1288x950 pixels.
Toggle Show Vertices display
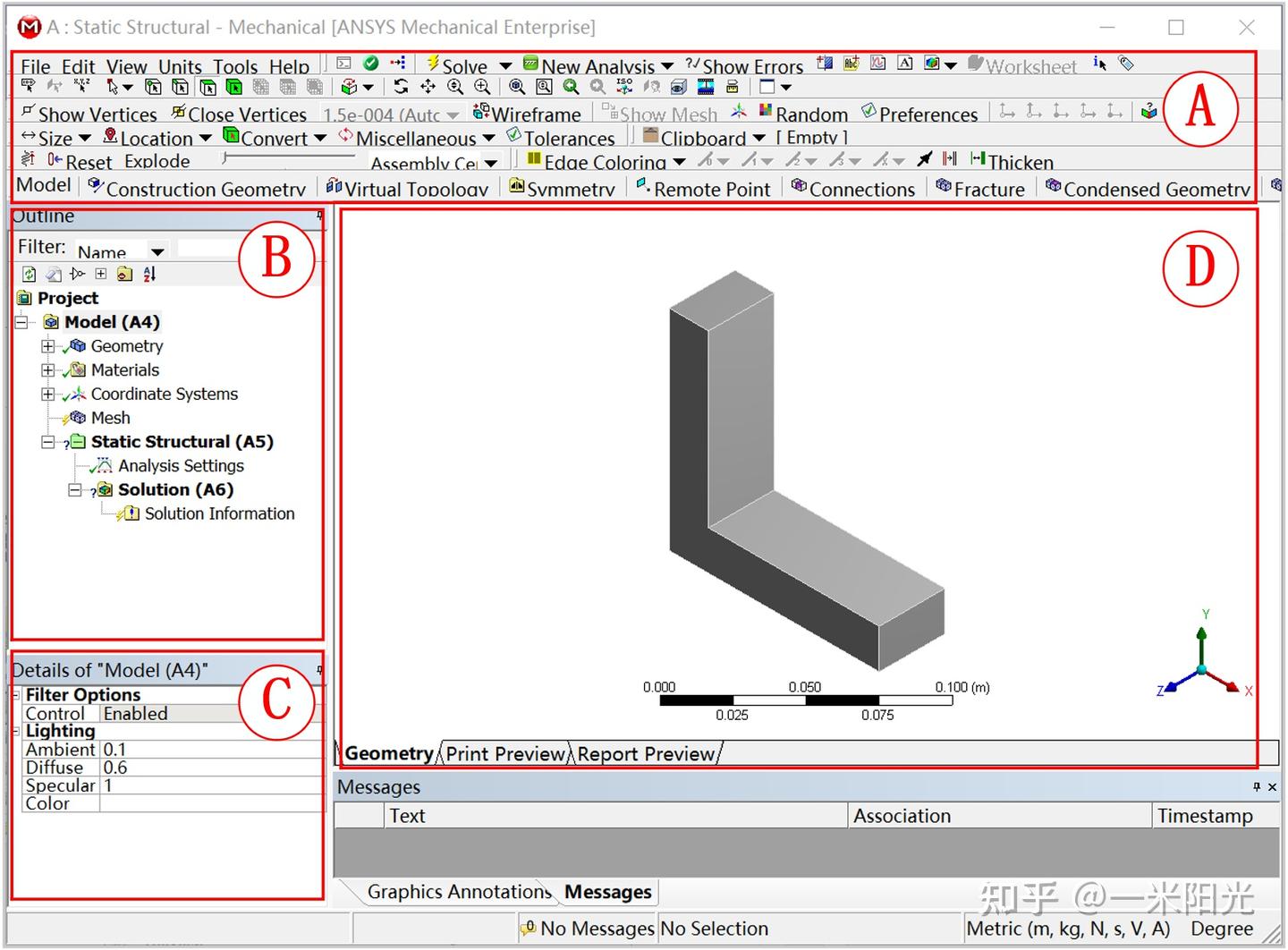click(89, 114)
